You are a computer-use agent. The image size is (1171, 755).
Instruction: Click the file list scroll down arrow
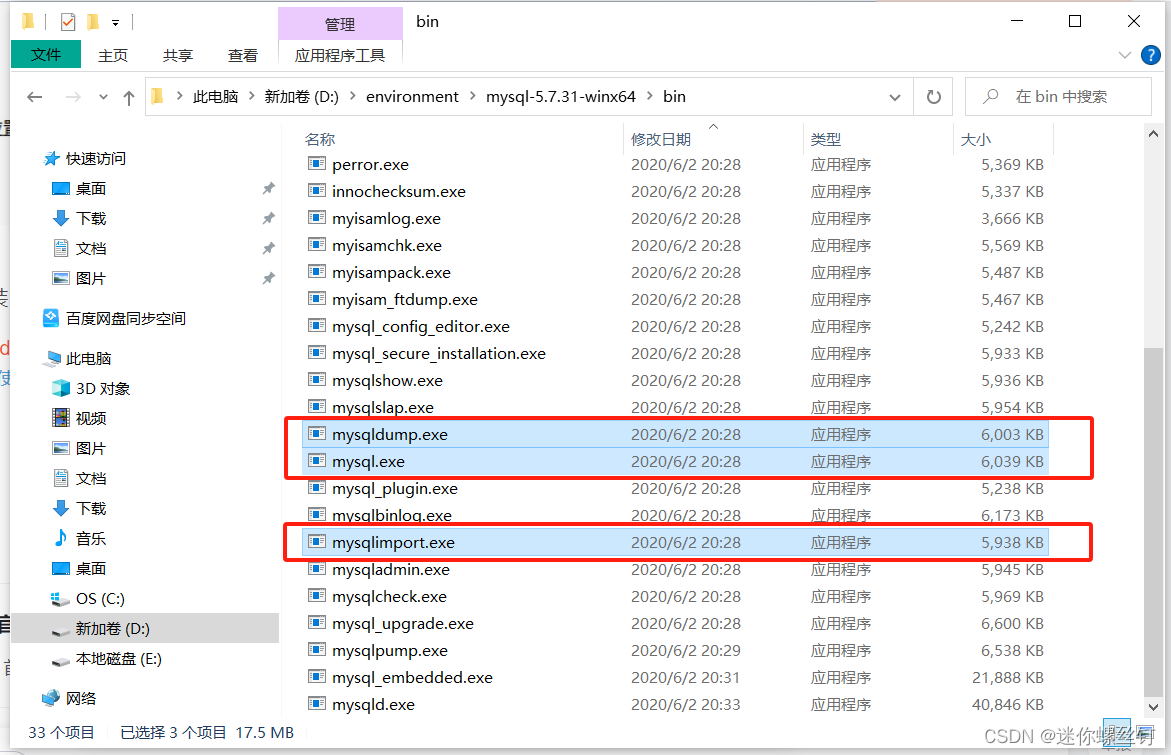1153,706
